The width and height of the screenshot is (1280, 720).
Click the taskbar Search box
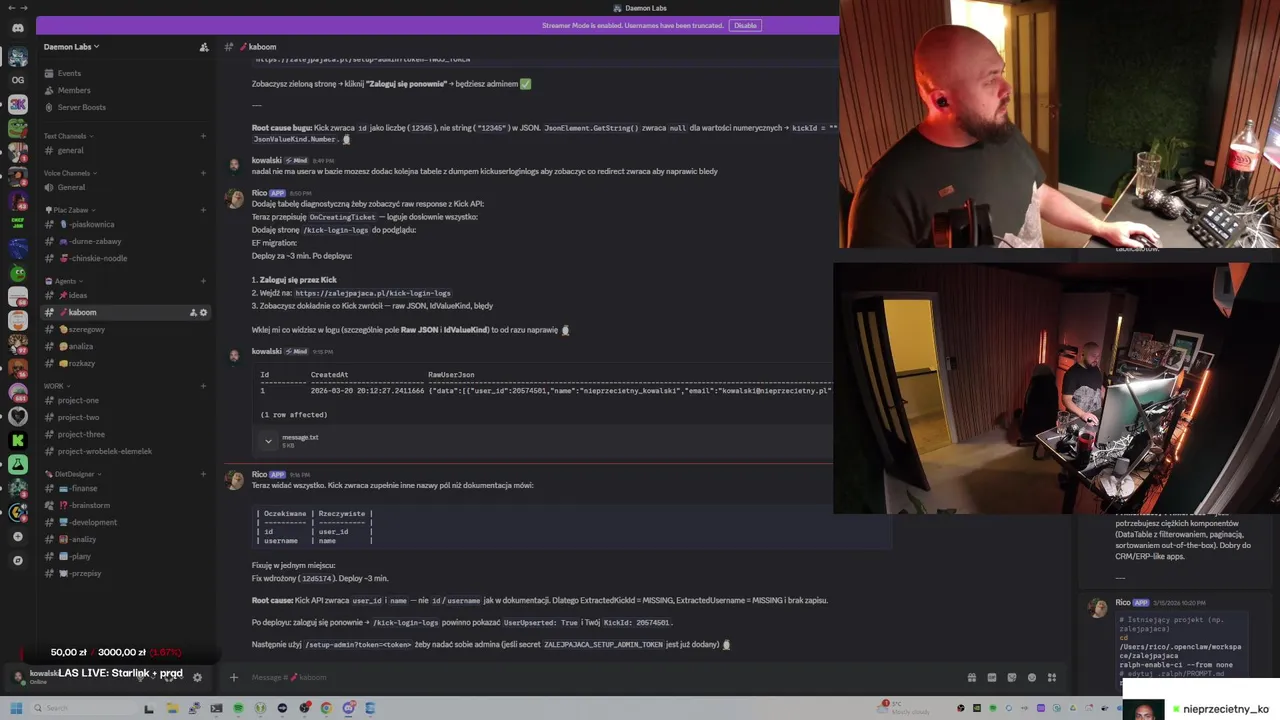85,708
